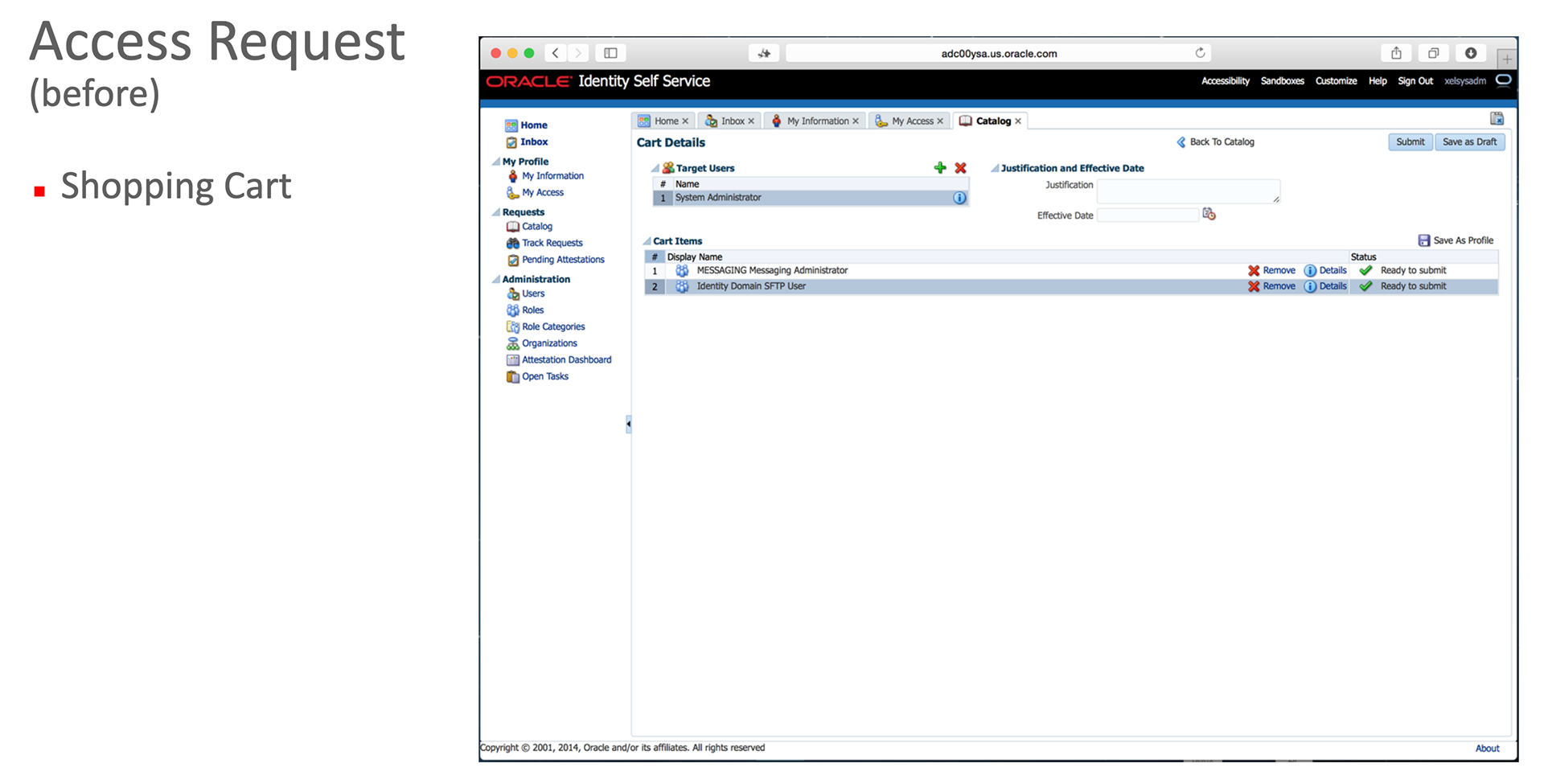Open the Safari downloads icon
The image size is (1544, 784).
pyautogui.click(x=1471, y=53)
